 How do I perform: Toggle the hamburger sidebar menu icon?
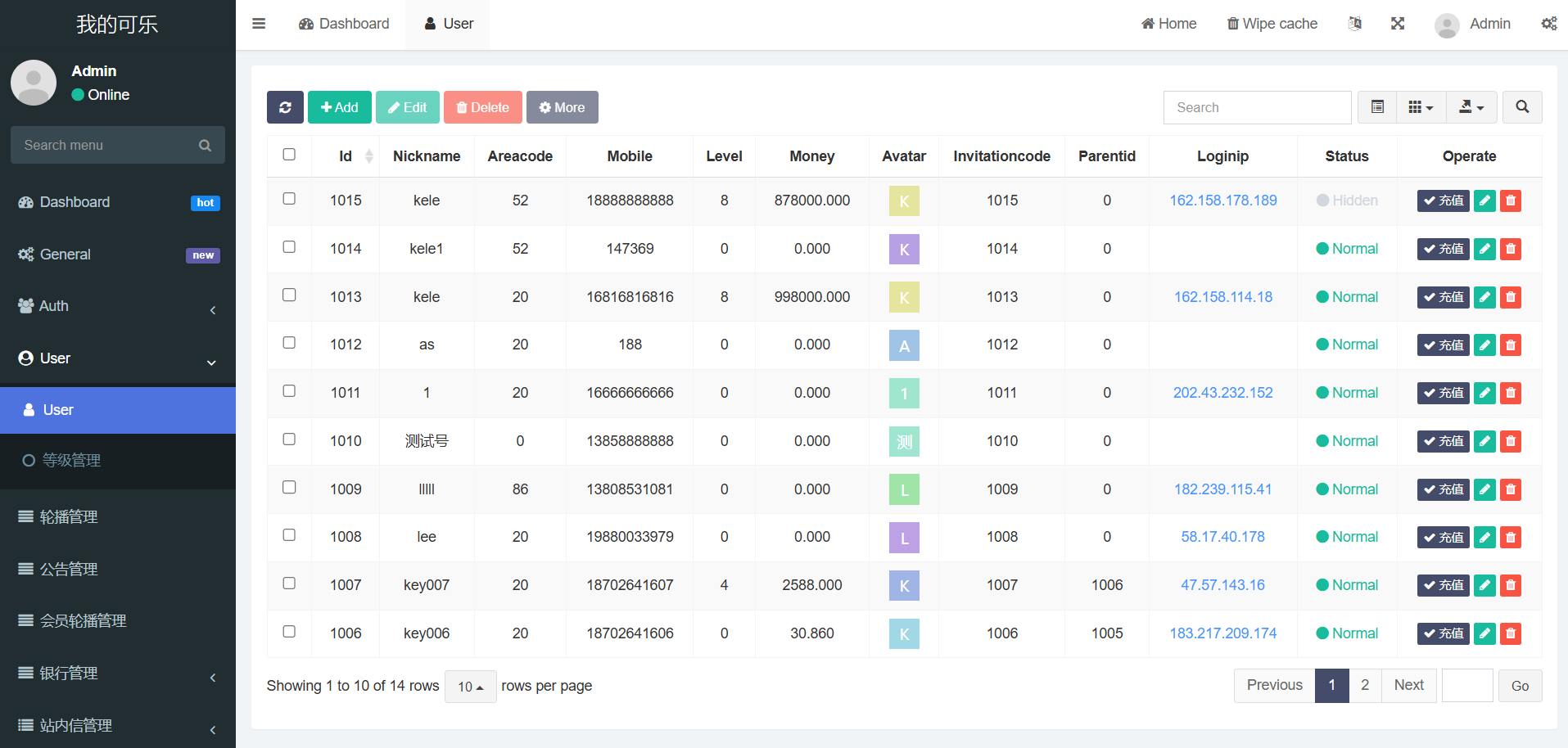259,24
